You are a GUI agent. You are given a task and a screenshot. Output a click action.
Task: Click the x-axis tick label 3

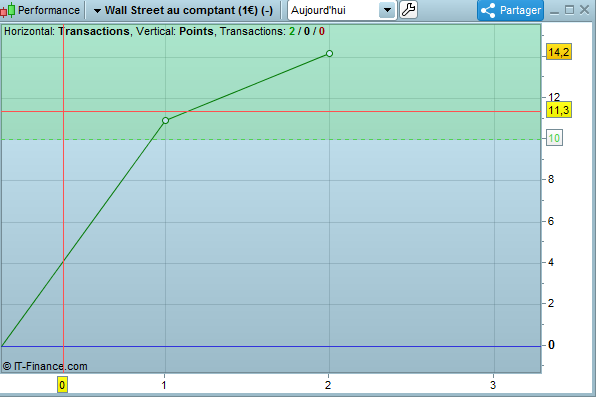pos(493,385)
